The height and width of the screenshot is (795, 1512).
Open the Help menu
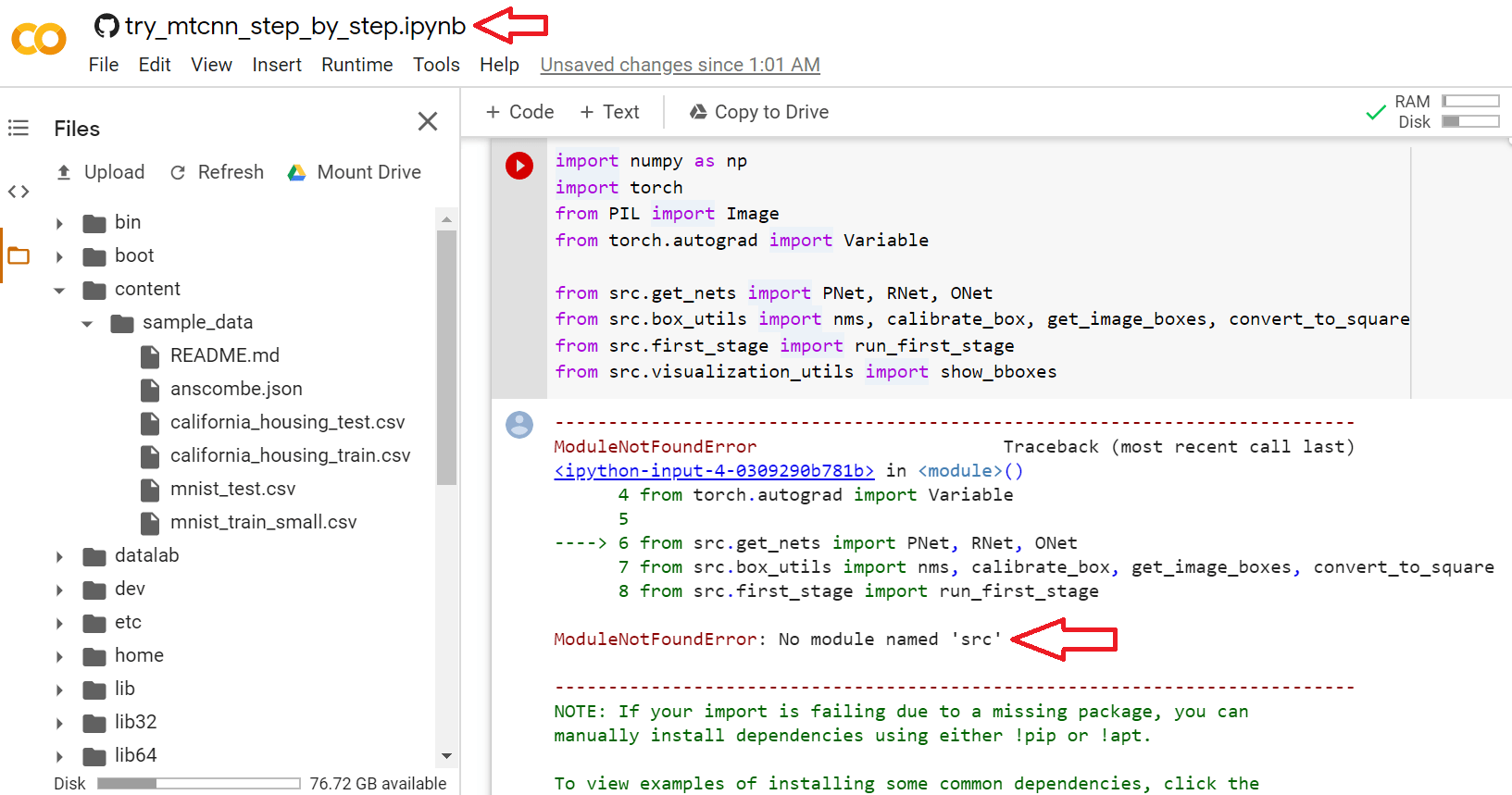click(x=499, y=65)
